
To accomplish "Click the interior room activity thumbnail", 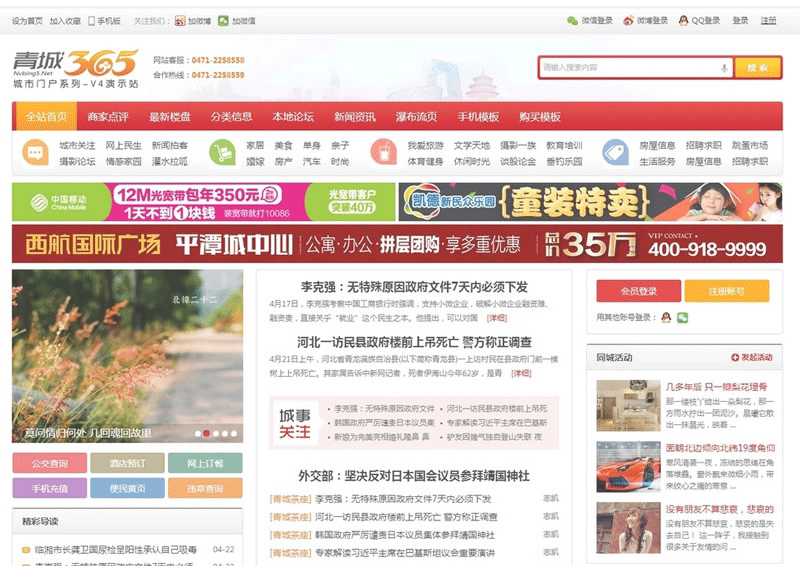I will (628, 405).
